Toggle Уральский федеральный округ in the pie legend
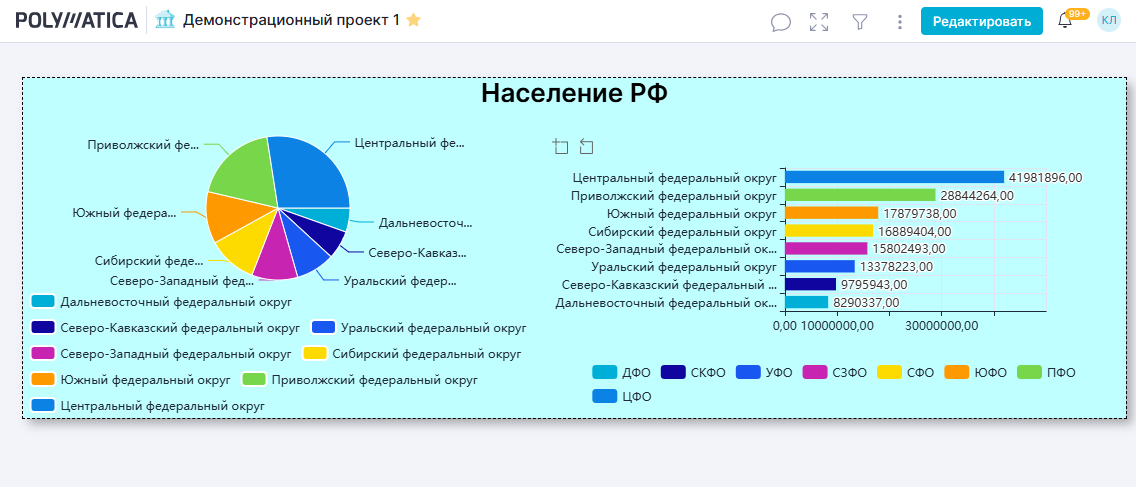Viewport: 1136px width, 487px height. [x=419, y=327]
